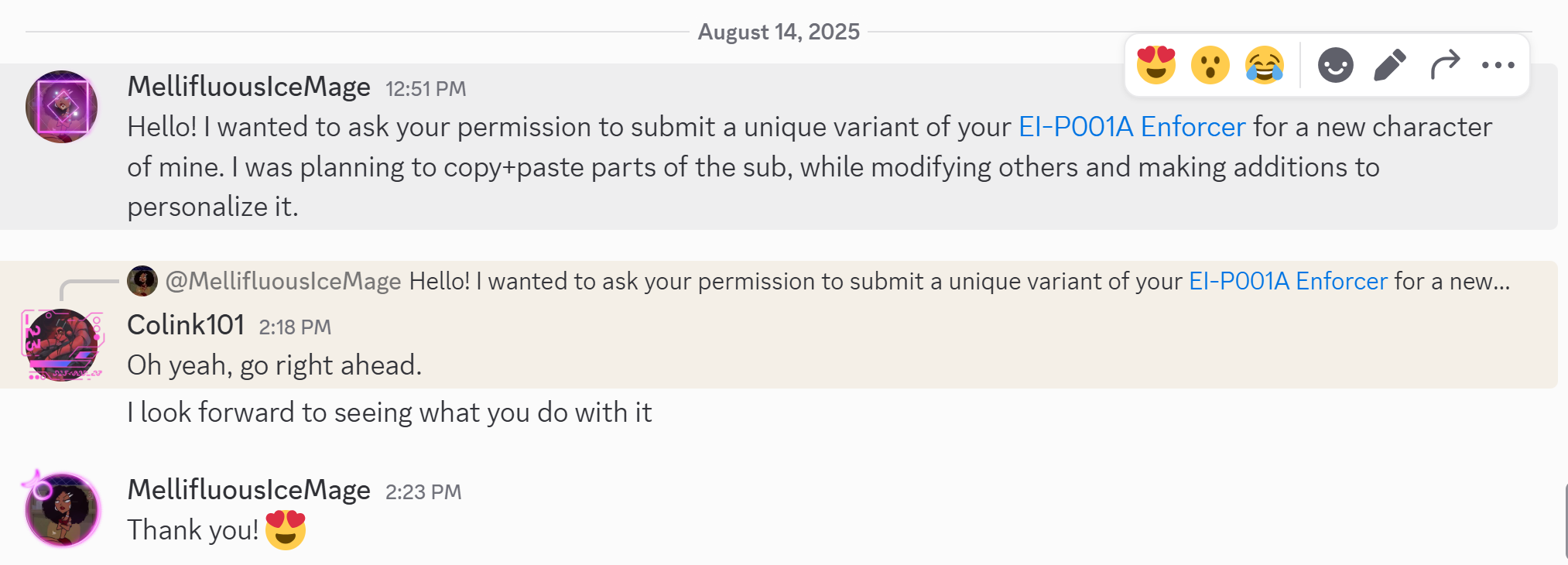Click the pencil edit message icon

point(1390,65)
